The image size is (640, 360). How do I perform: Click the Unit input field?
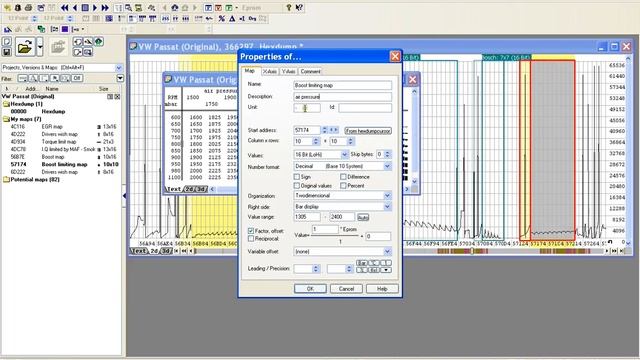(307, 108)
